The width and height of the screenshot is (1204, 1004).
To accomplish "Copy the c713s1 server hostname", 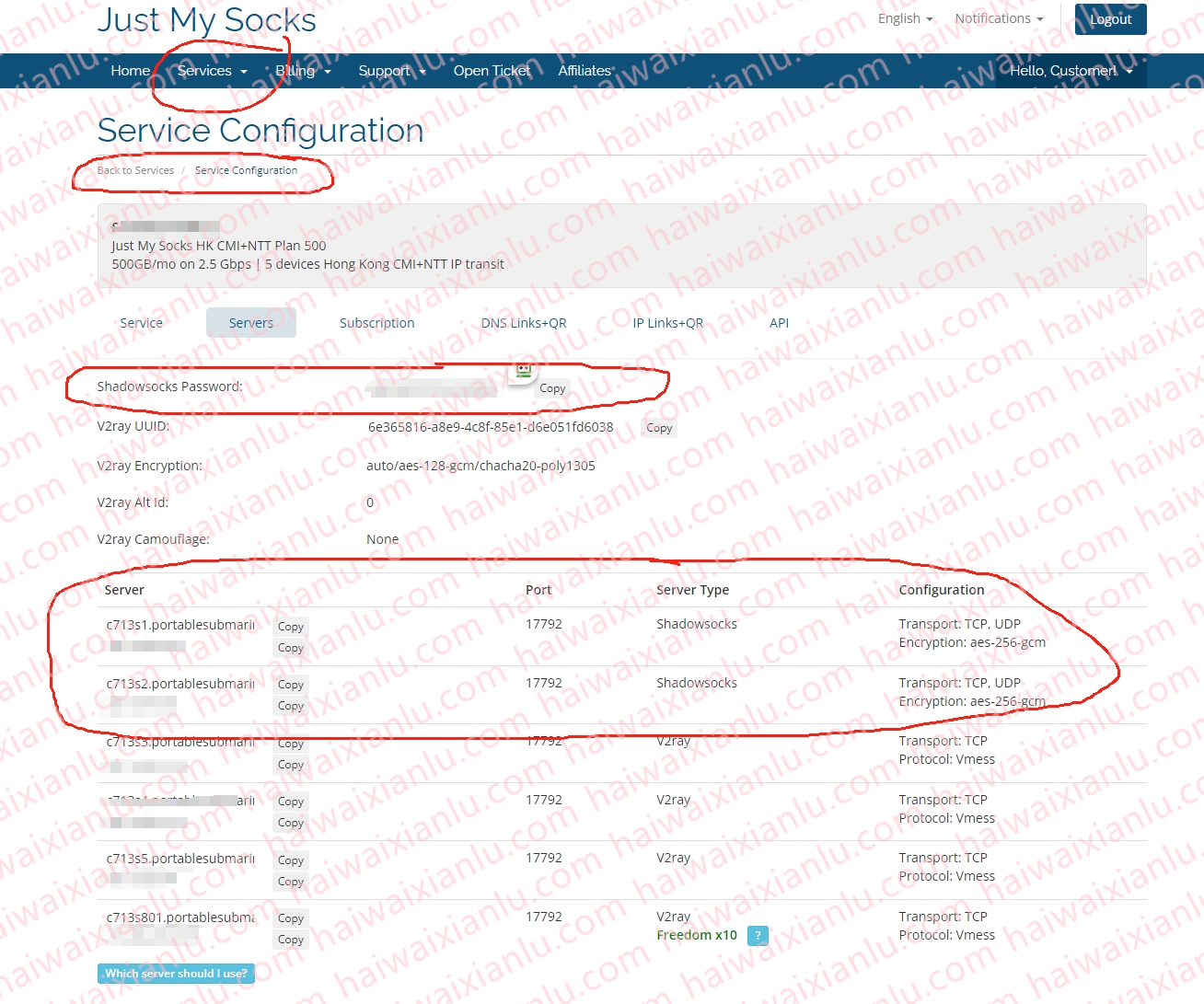I will [x=290, y=627].
